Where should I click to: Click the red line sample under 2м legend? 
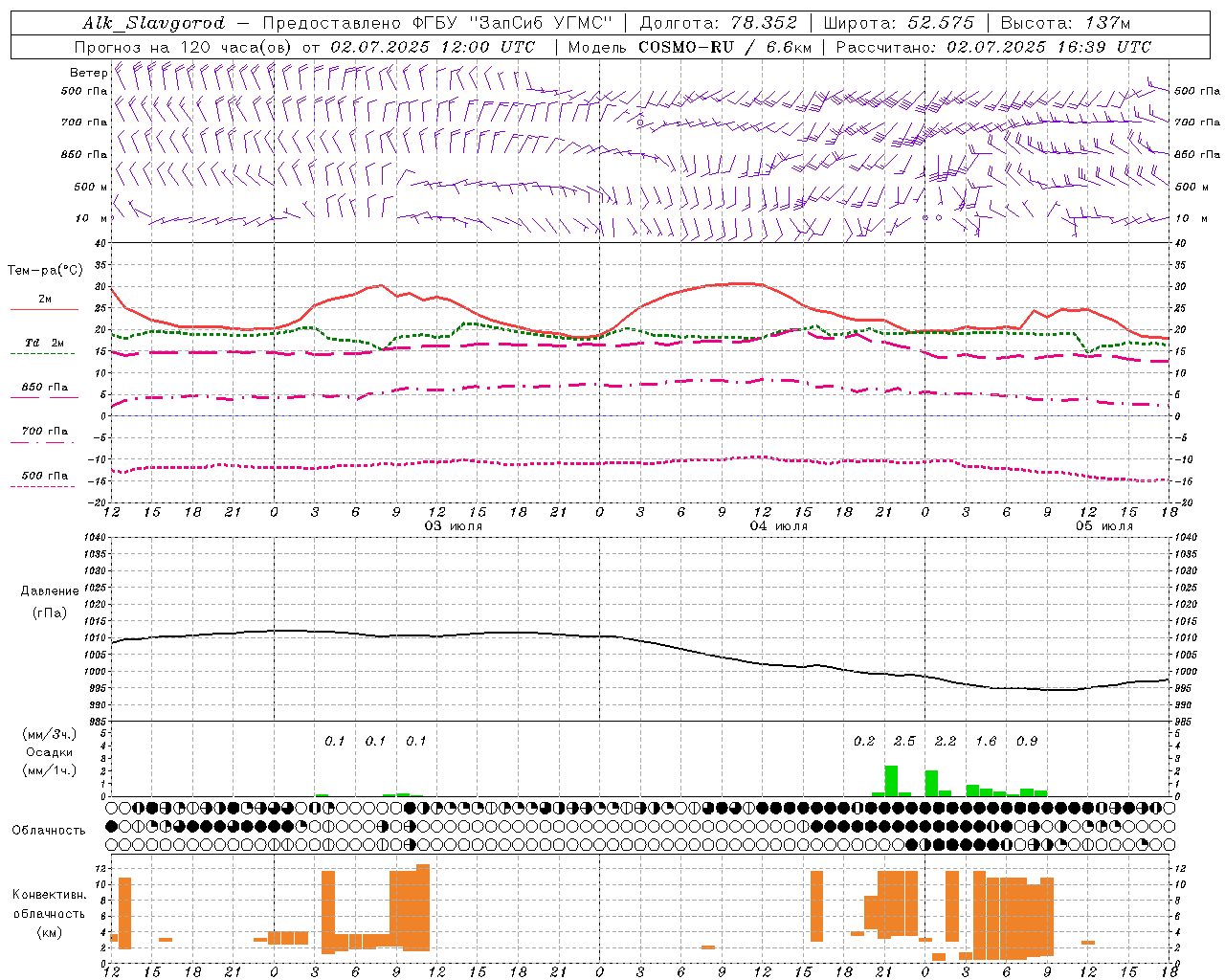coord(43,309)
